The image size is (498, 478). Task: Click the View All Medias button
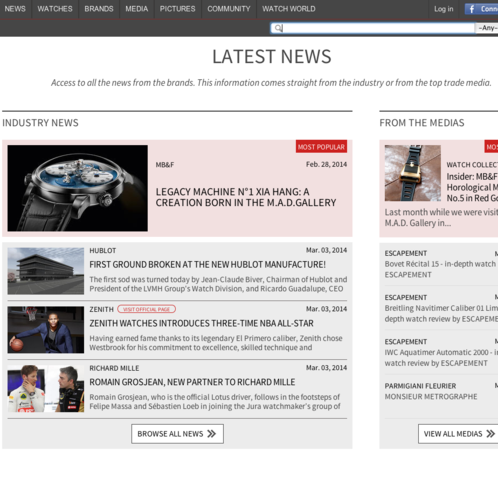[458, 434]
